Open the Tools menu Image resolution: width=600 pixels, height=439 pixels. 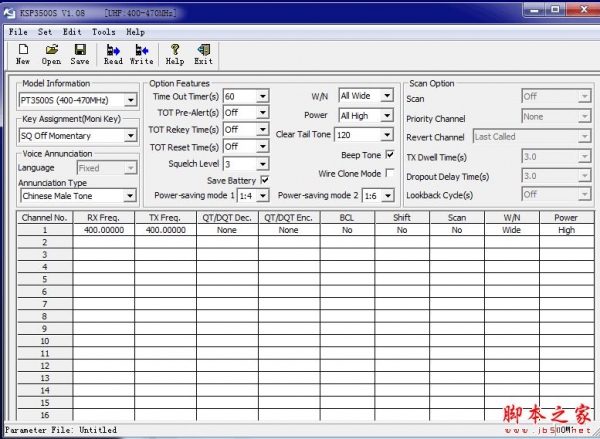click(103, 32)
